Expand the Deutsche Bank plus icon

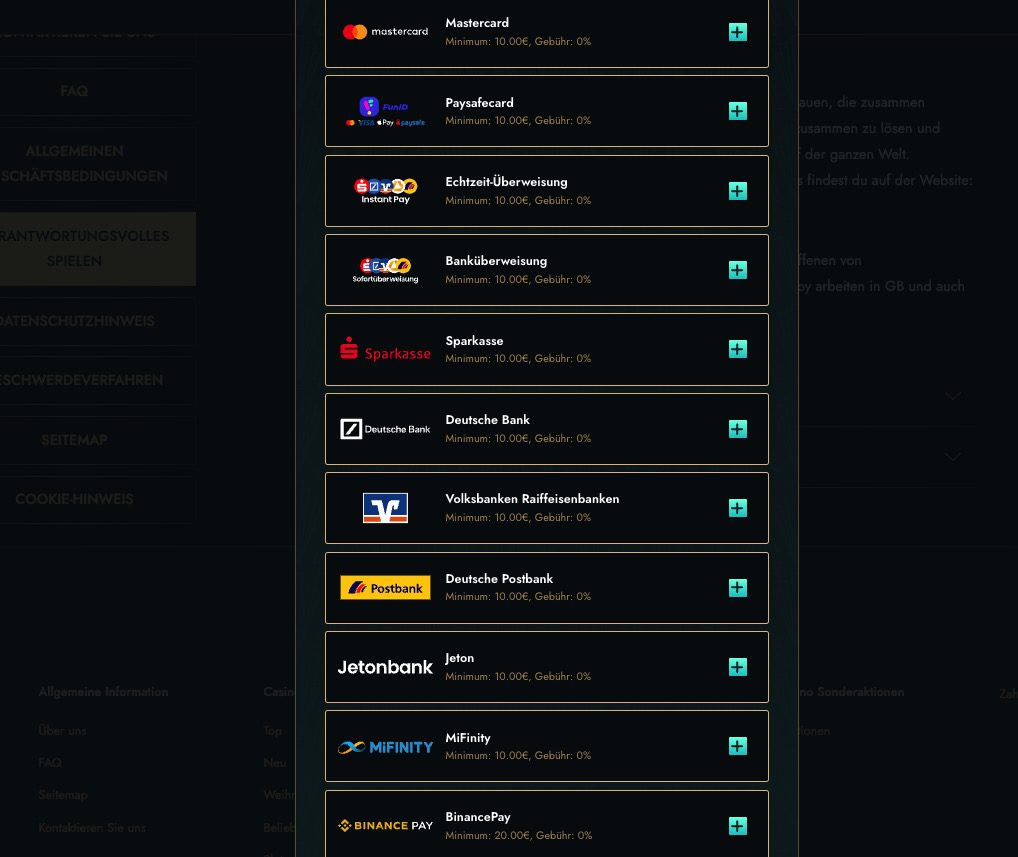[738, 429]
